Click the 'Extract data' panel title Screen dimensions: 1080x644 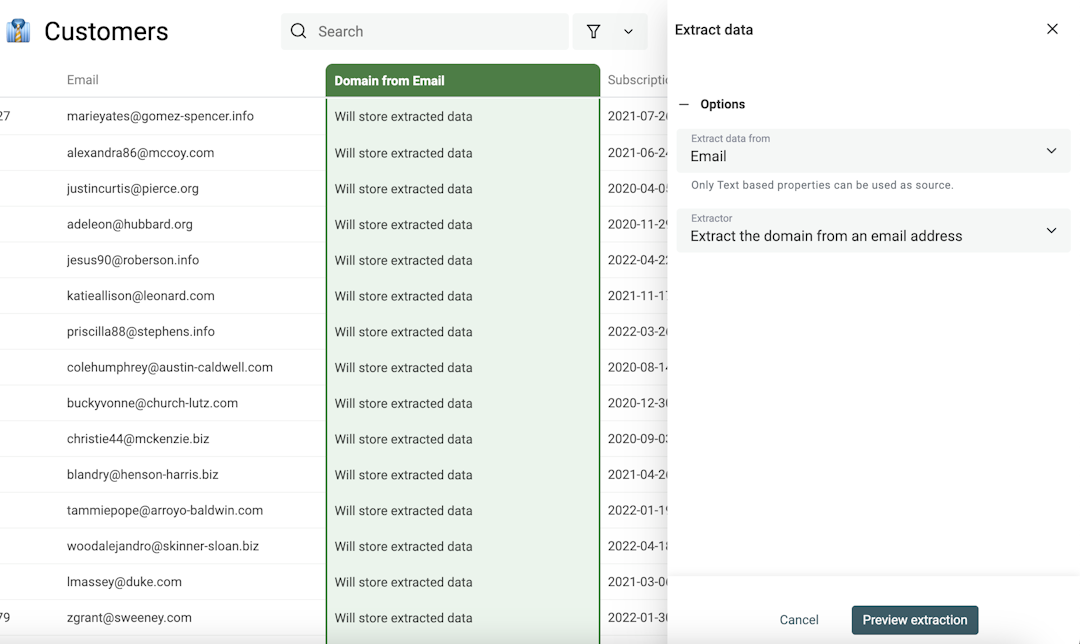tap(713, 29)
